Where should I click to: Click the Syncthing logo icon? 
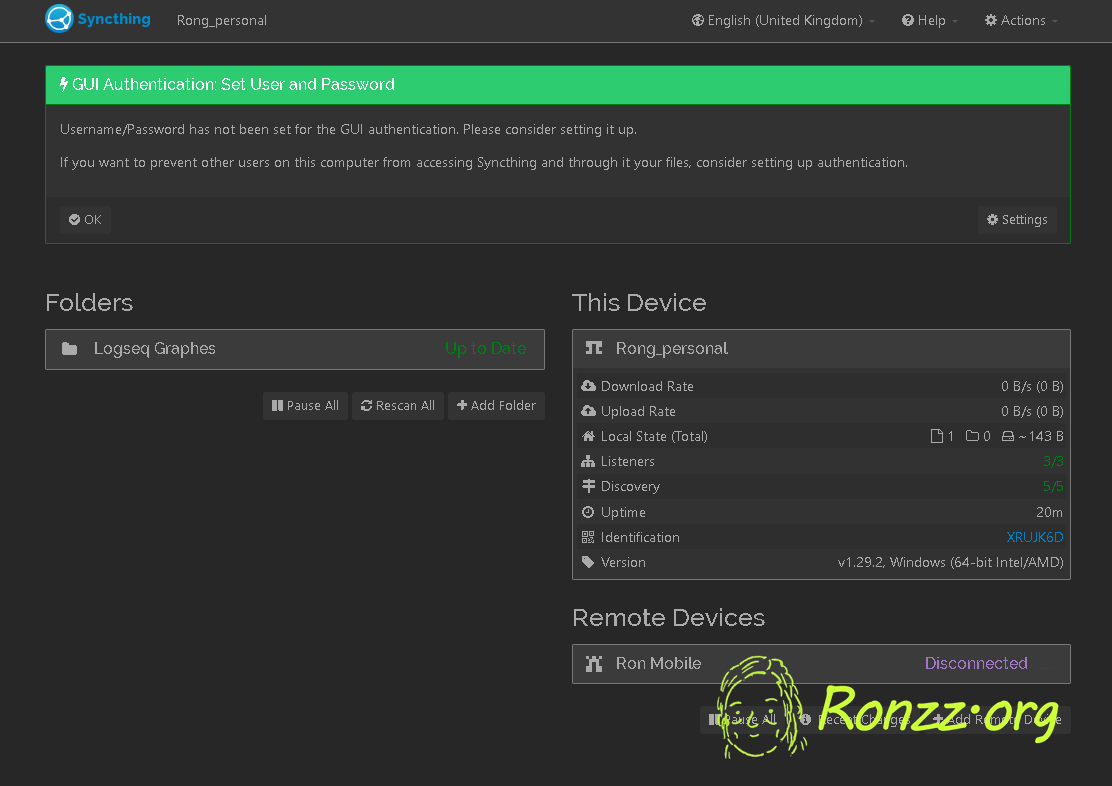[59, 19]
